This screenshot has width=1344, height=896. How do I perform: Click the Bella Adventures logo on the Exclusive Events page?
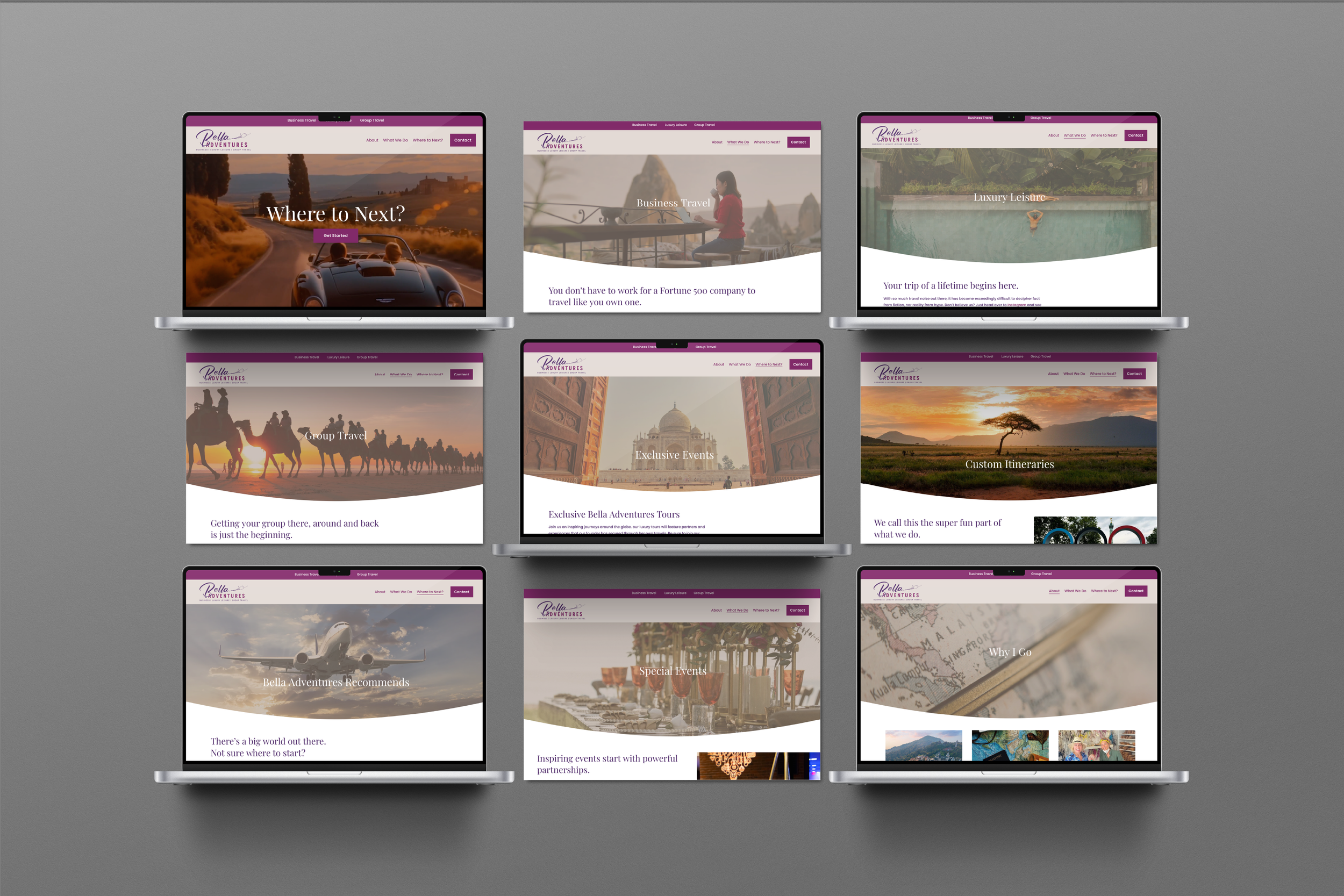pyautogui.click(x=561, y=364)
